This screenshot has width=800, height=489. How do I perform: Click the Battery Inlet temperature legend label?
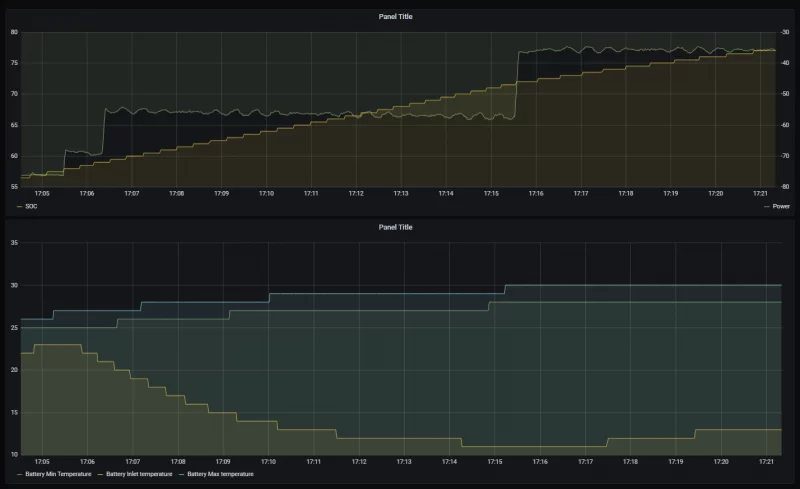coord(138,473)
